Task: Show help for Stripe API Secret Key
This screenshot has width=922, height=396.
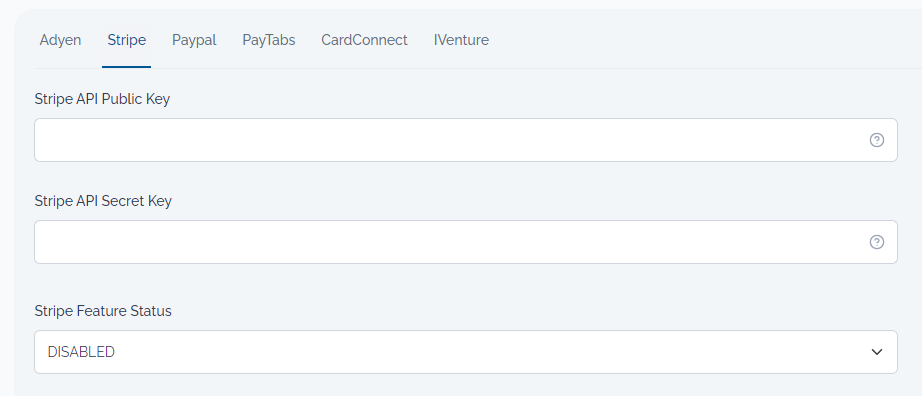Action: pos(877,242)
